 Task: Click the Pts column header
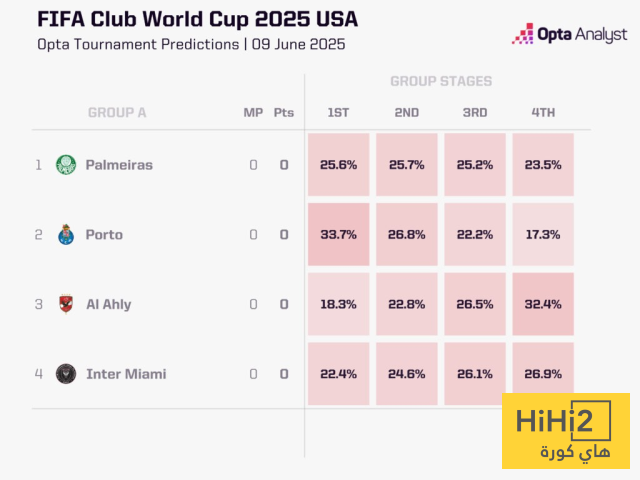click(284, 113)
